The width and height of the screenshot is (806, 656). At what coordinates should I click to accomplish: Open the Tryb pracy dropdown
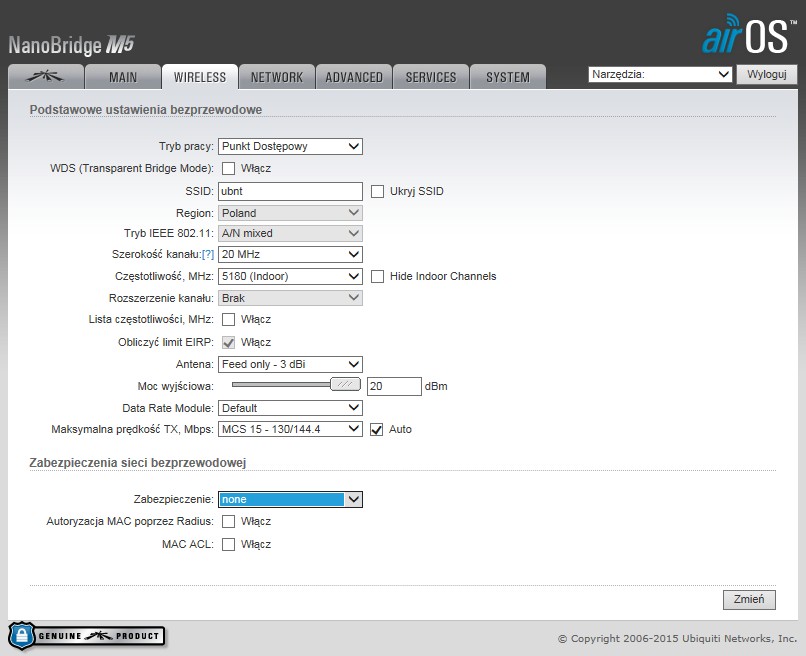point(290,146)
